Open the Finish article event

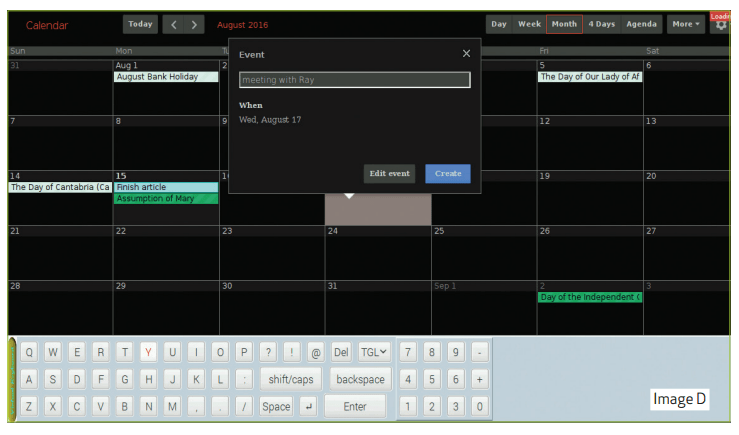[166, 187]
